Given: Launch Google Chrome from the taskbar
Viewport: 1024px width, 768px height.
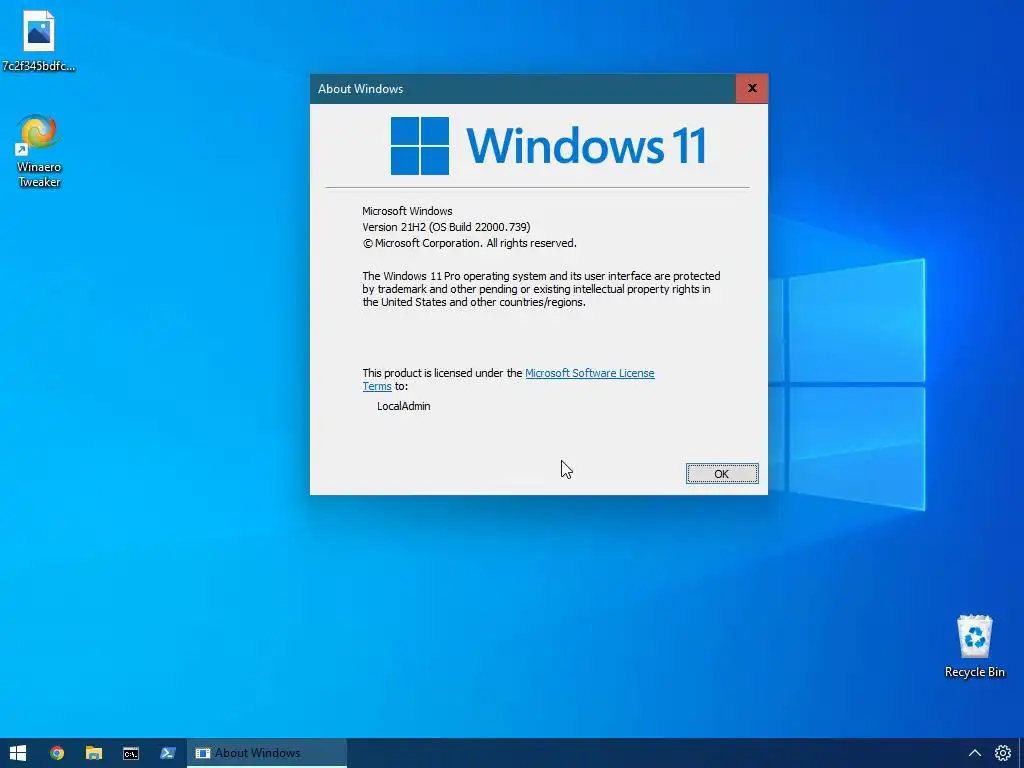Looking at the screenshot, I should pyautogui.click(x=57, y=753).
